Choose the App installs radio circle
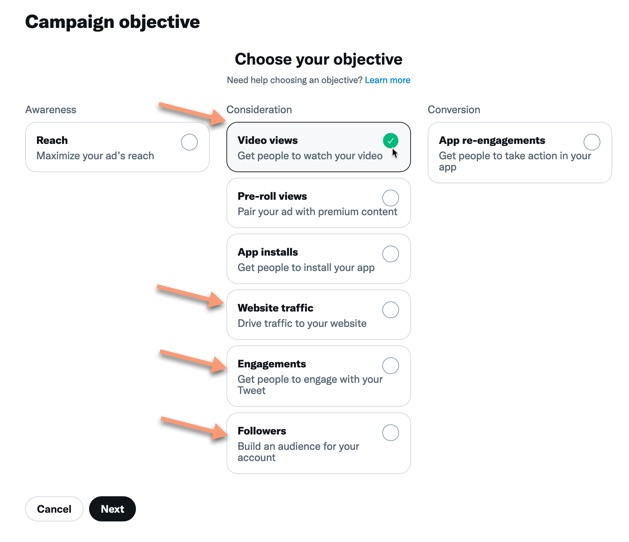Viewport: 629px width, 542px height. click(x=390, y=254)
